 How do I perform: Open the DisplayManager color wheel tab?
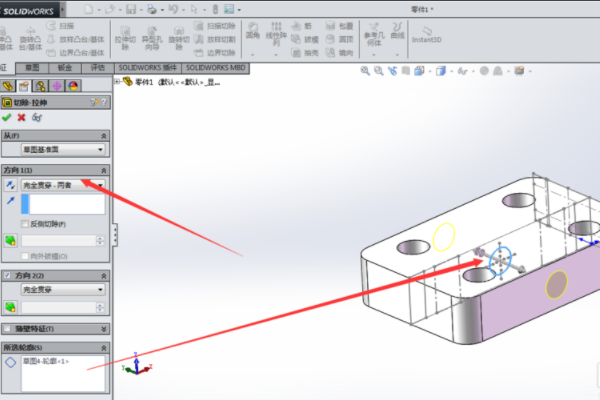pyautogui.click(x=73, y=86)
